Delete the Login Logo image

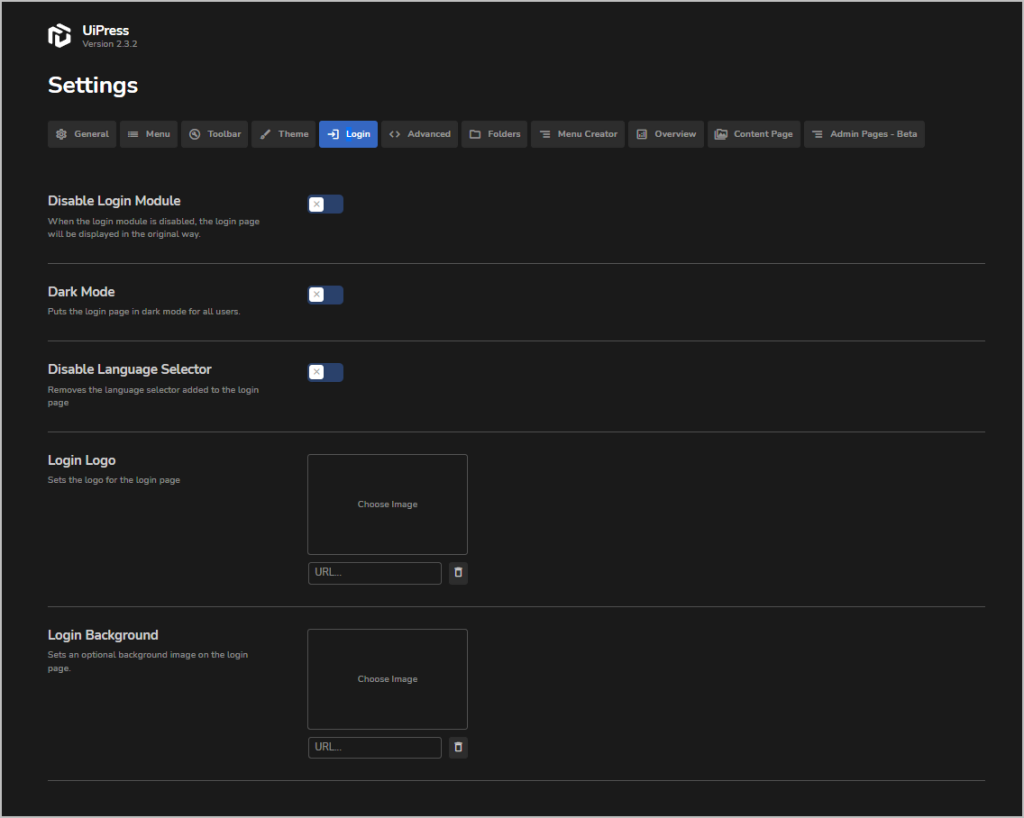458,573
